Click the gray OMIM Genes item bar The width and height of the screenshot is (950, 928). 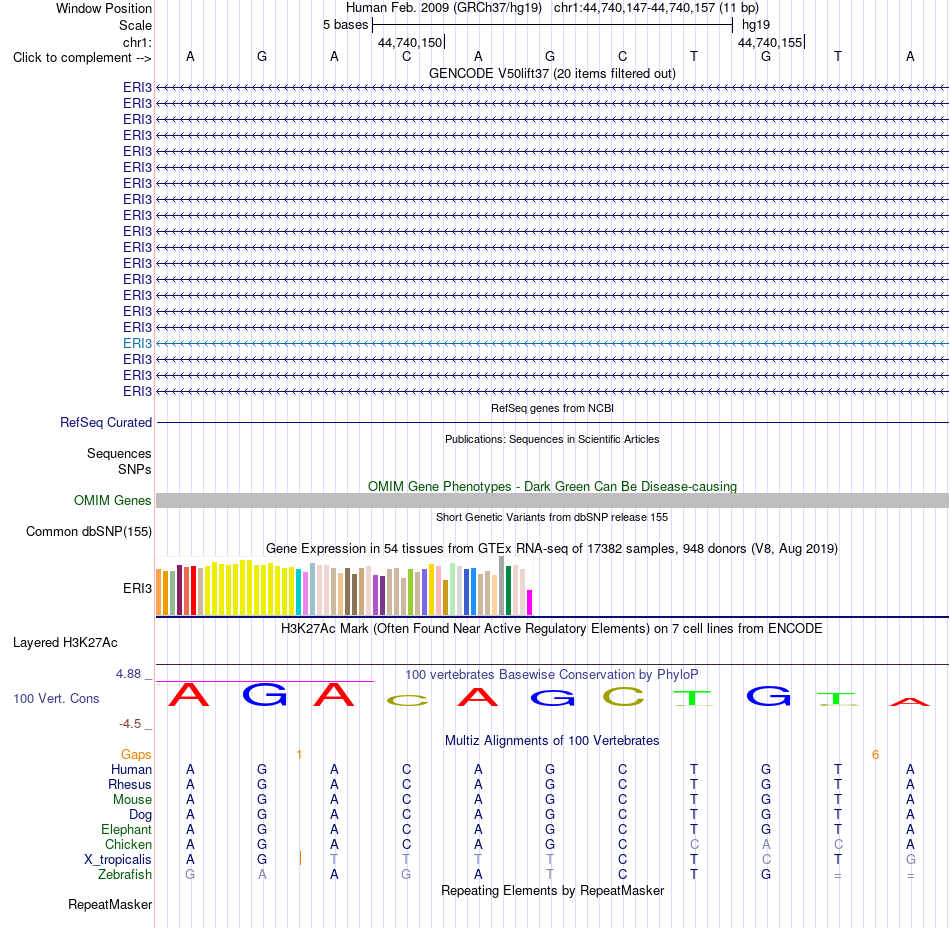(552, 500)
